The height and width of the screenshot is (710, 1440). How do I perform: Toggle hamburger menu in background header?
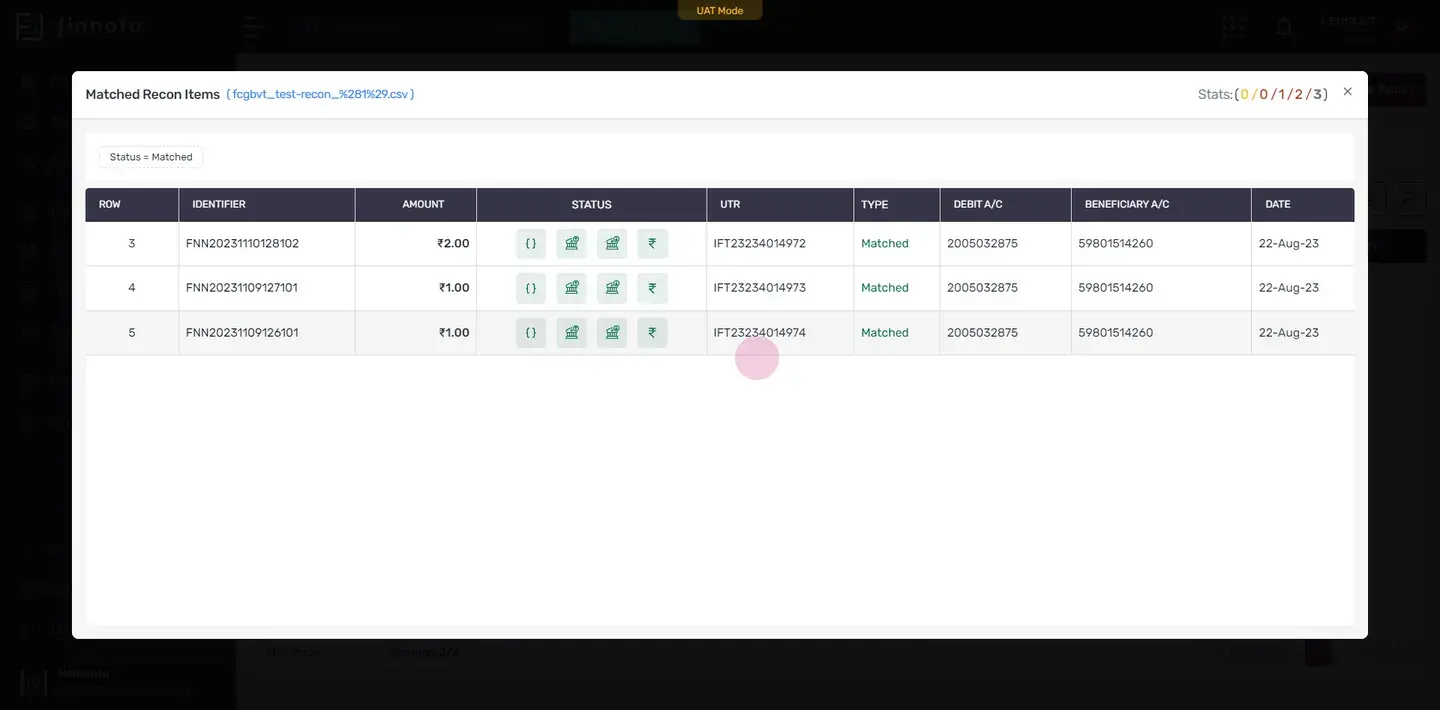click(253, 27)
